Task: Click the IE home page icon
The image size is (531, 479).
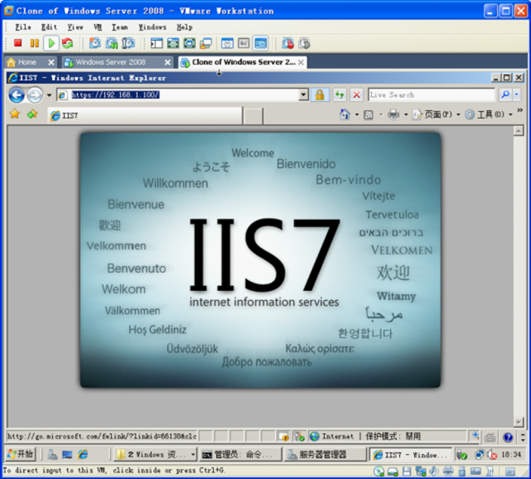Action: point(344,114)
